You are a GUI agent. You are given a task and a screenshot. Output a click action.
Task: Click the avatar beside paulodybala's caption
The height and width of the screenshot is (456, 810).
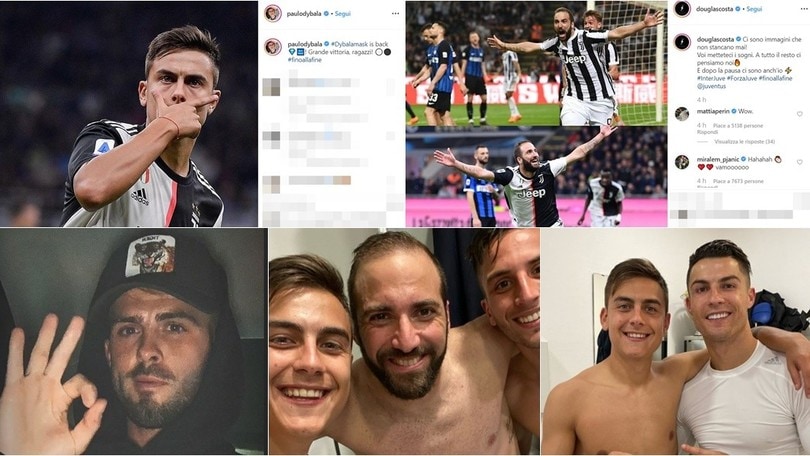pos(273,46)
